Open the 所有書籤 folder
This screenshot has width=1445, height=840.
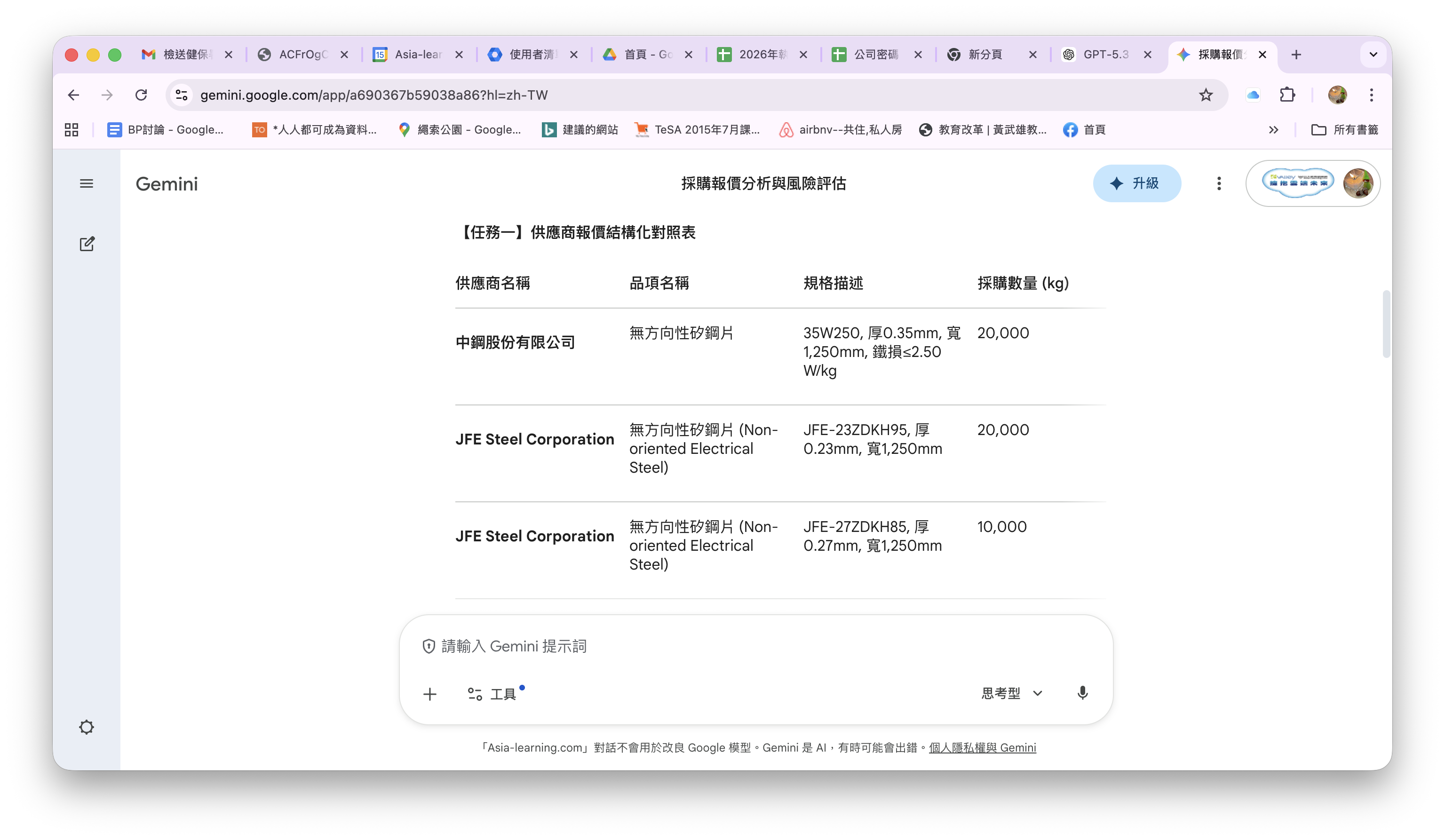pyautogui.click(x=1344, y=130)
